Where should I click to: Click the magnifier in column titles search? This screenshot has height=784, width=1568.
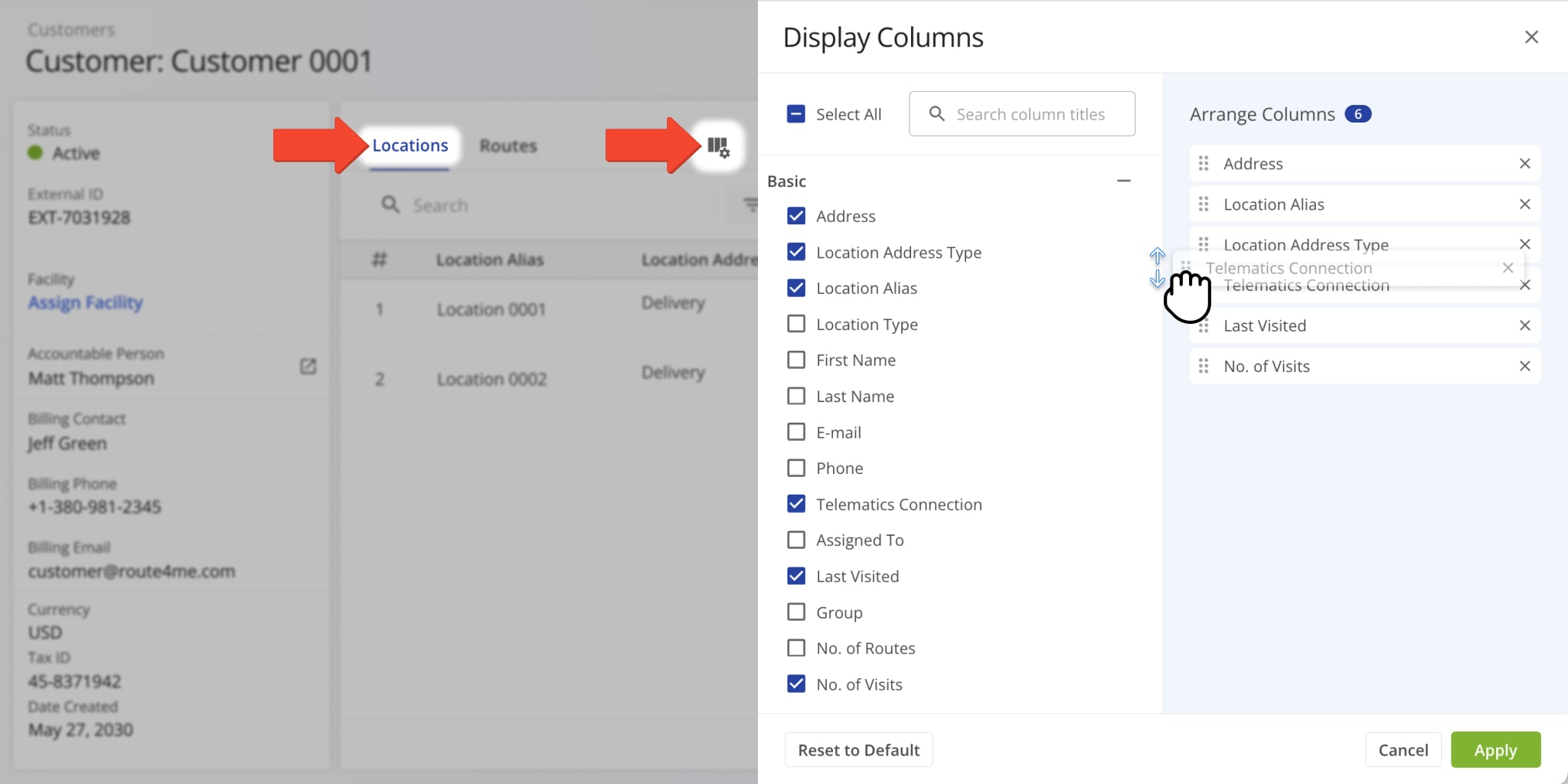point(936,114)
